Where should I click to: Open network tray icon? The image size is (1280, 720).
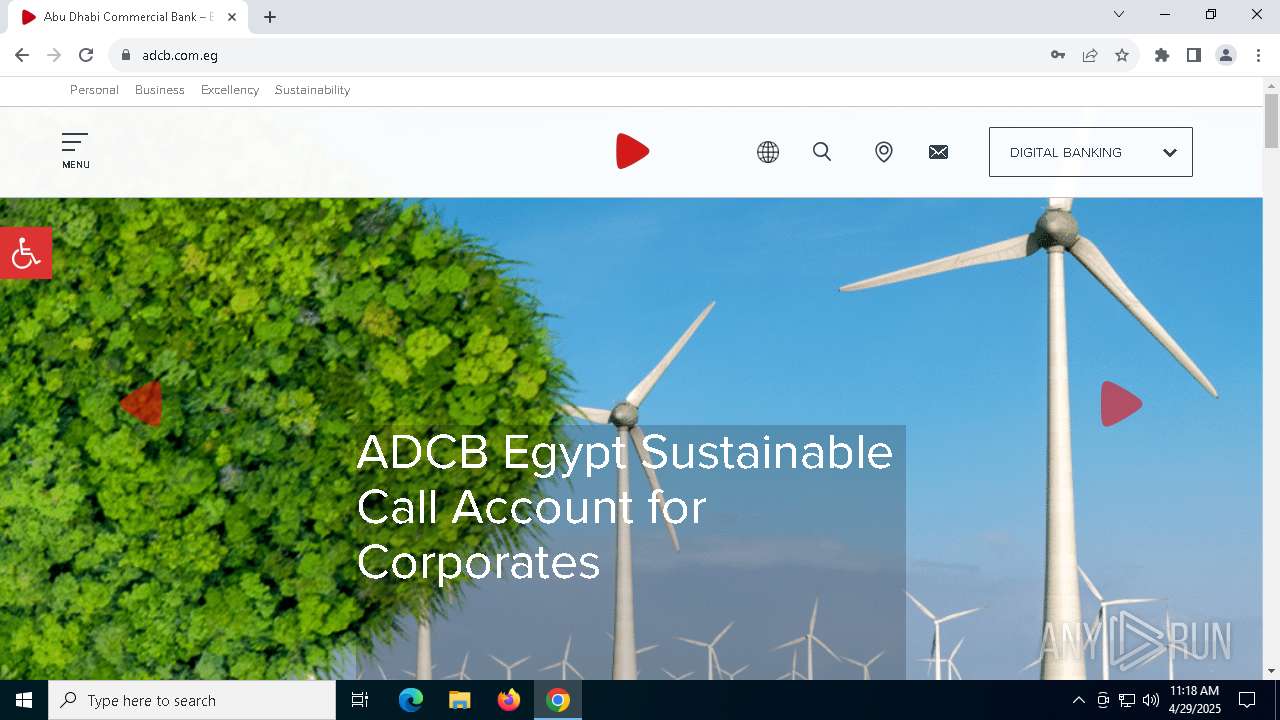(x=1127, y=700)
